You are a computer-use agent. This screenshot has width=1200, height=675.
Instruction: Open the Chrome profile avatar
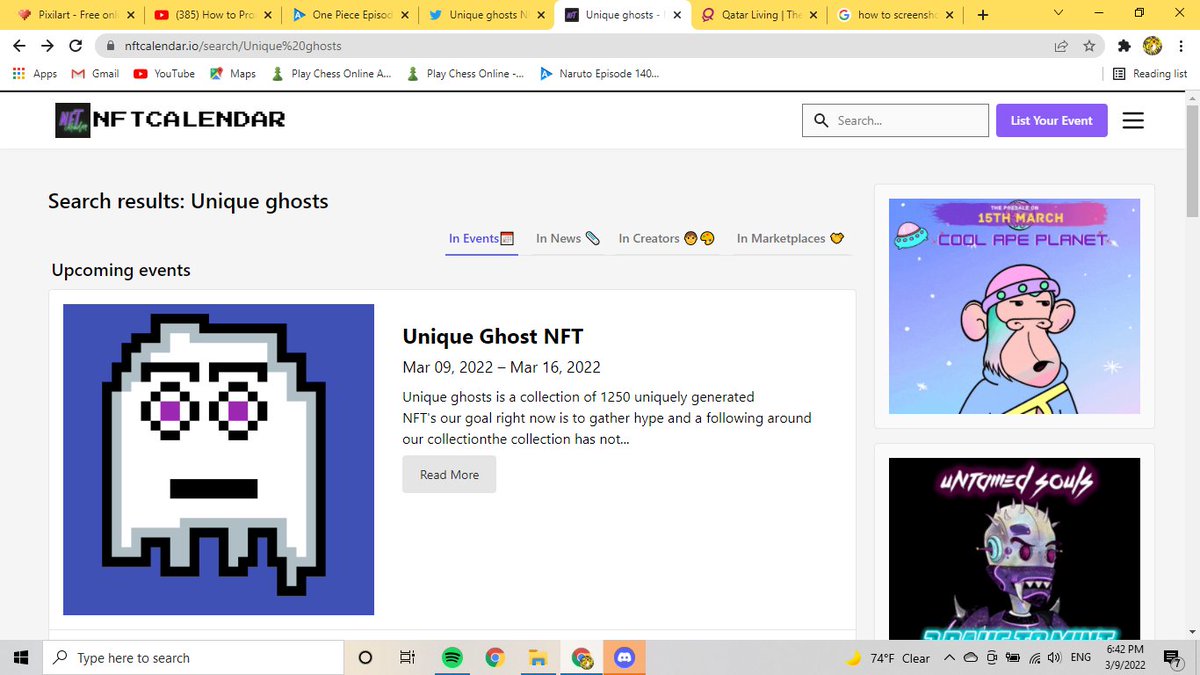(x=1152, y=46)
